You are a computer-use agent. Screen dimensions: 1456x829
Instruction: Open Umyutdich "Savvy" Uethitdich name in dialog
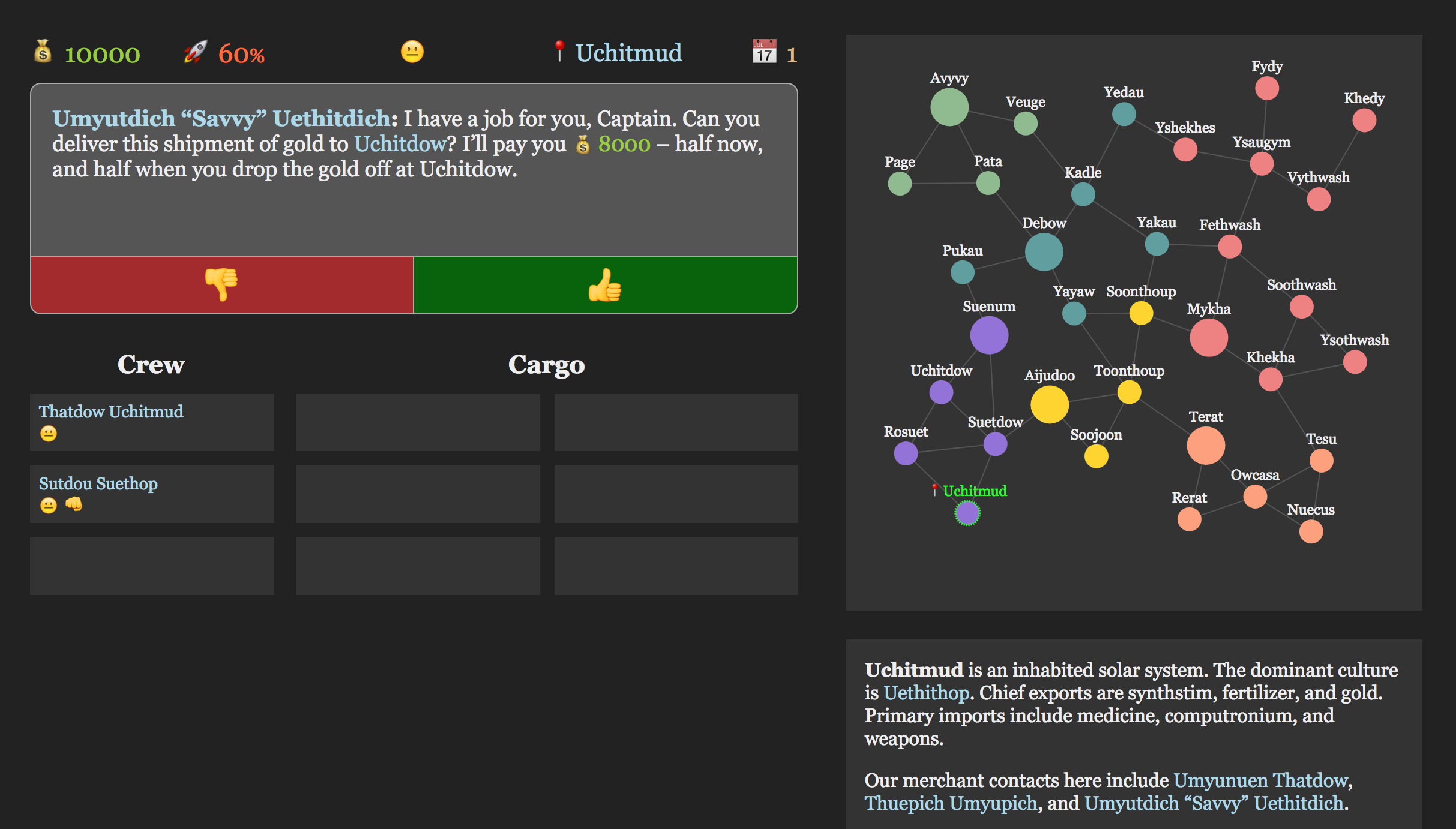[221, 119]
